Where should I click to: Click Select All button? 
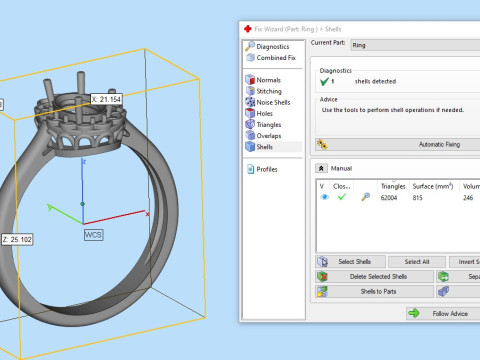click(417, 262)
